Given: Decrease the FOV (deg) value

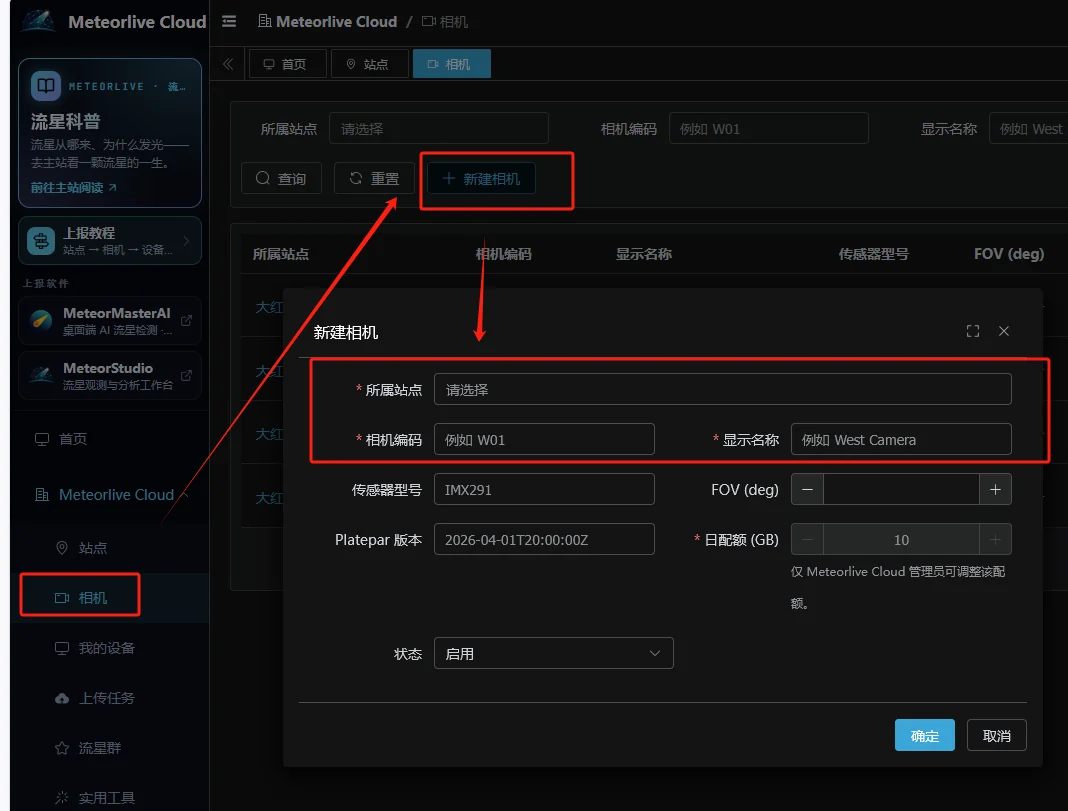Looking at the screenshot, I should pos(807,490).
